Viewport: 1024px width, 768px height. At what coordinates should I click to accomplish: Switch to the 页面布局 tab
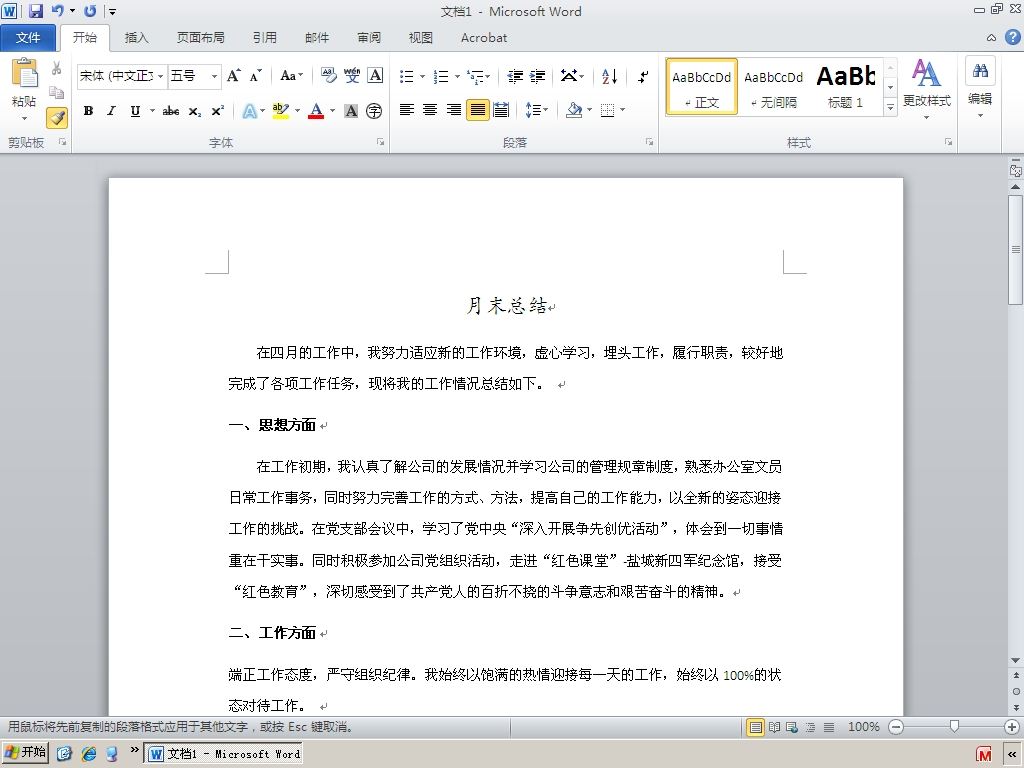coord(200,38)
